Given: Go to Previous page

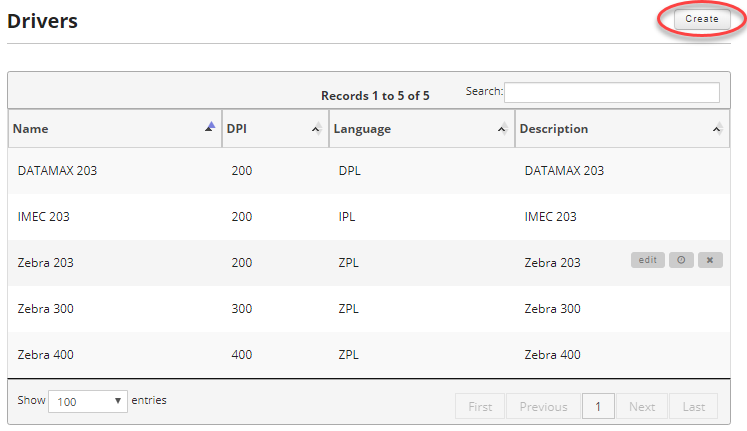Looking at the screenshot, I should (543, 406).
